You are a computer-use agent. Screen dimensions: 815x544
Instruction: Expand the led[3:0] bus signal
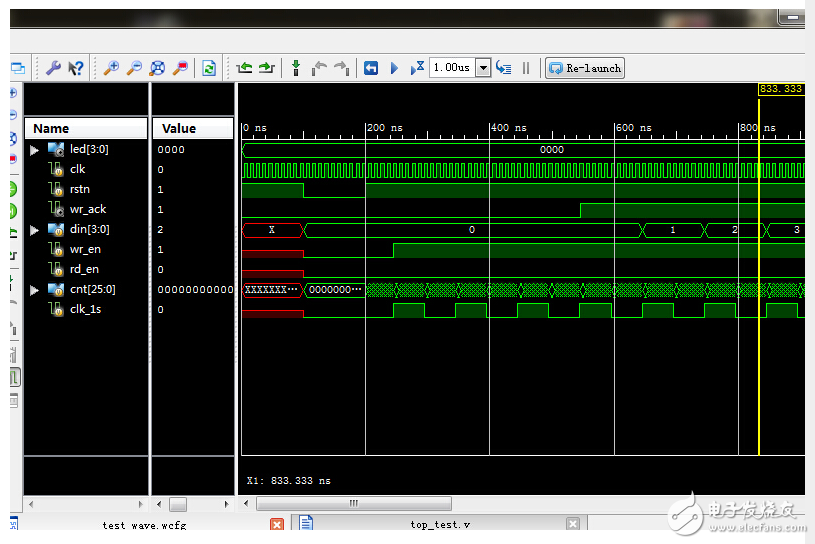(x=34, y=150)
